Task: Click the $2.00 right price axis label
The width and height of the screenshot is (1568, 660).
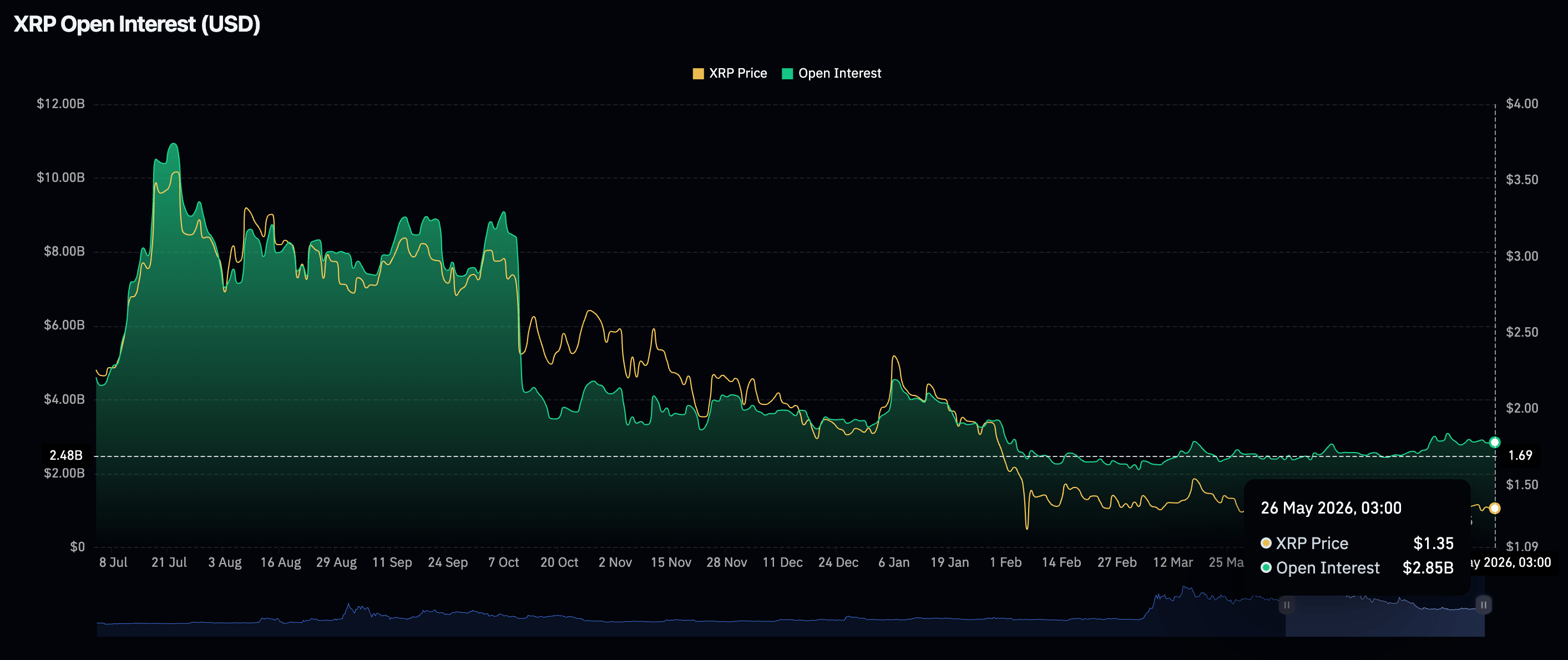Action: [1522, 408]
